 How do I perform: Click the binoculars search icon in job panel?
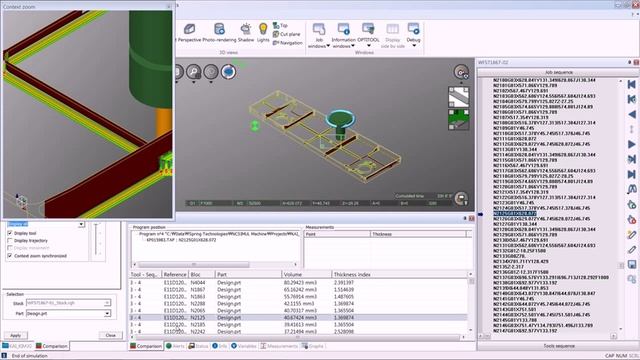click(631, 189)
